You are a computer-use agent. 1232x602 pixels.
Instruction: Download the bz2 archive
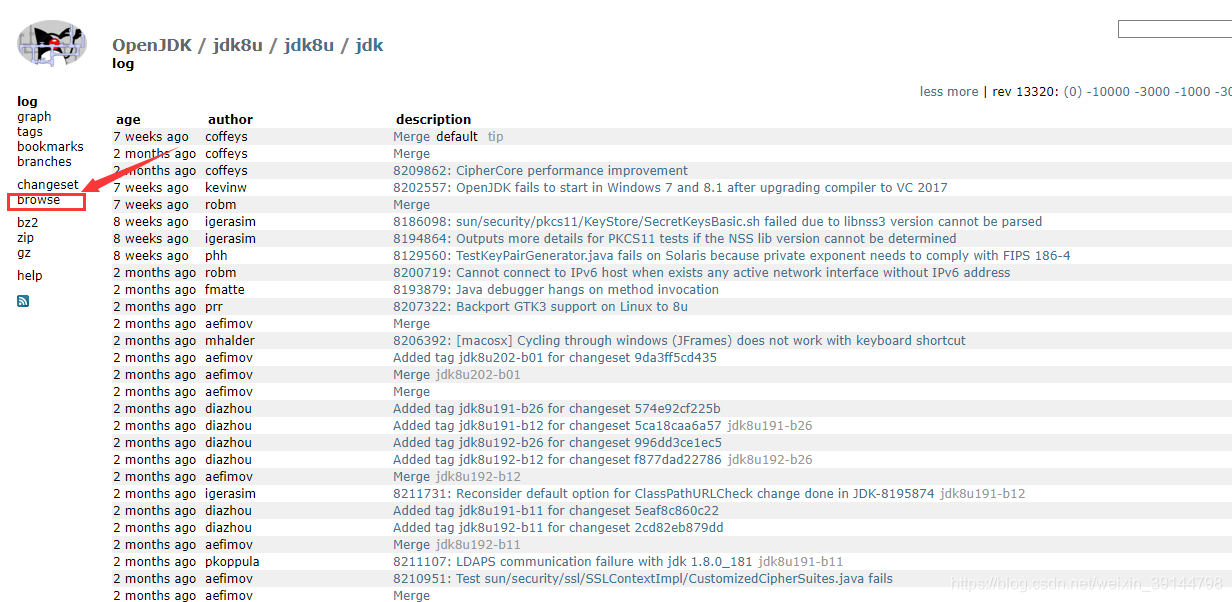click(x=27, y=223)
